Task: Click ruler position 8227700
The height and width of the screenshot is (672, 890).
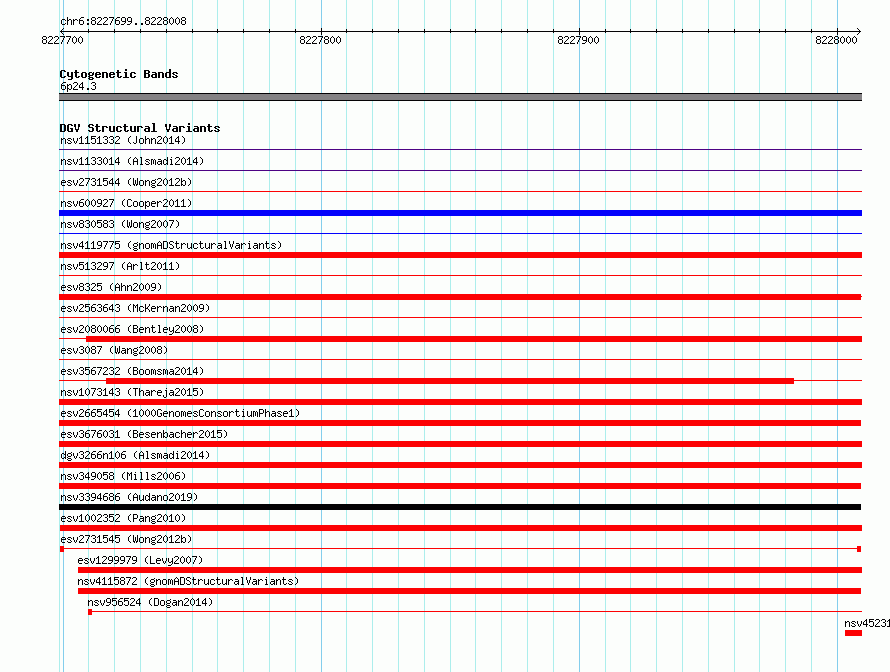Action: 62,40
